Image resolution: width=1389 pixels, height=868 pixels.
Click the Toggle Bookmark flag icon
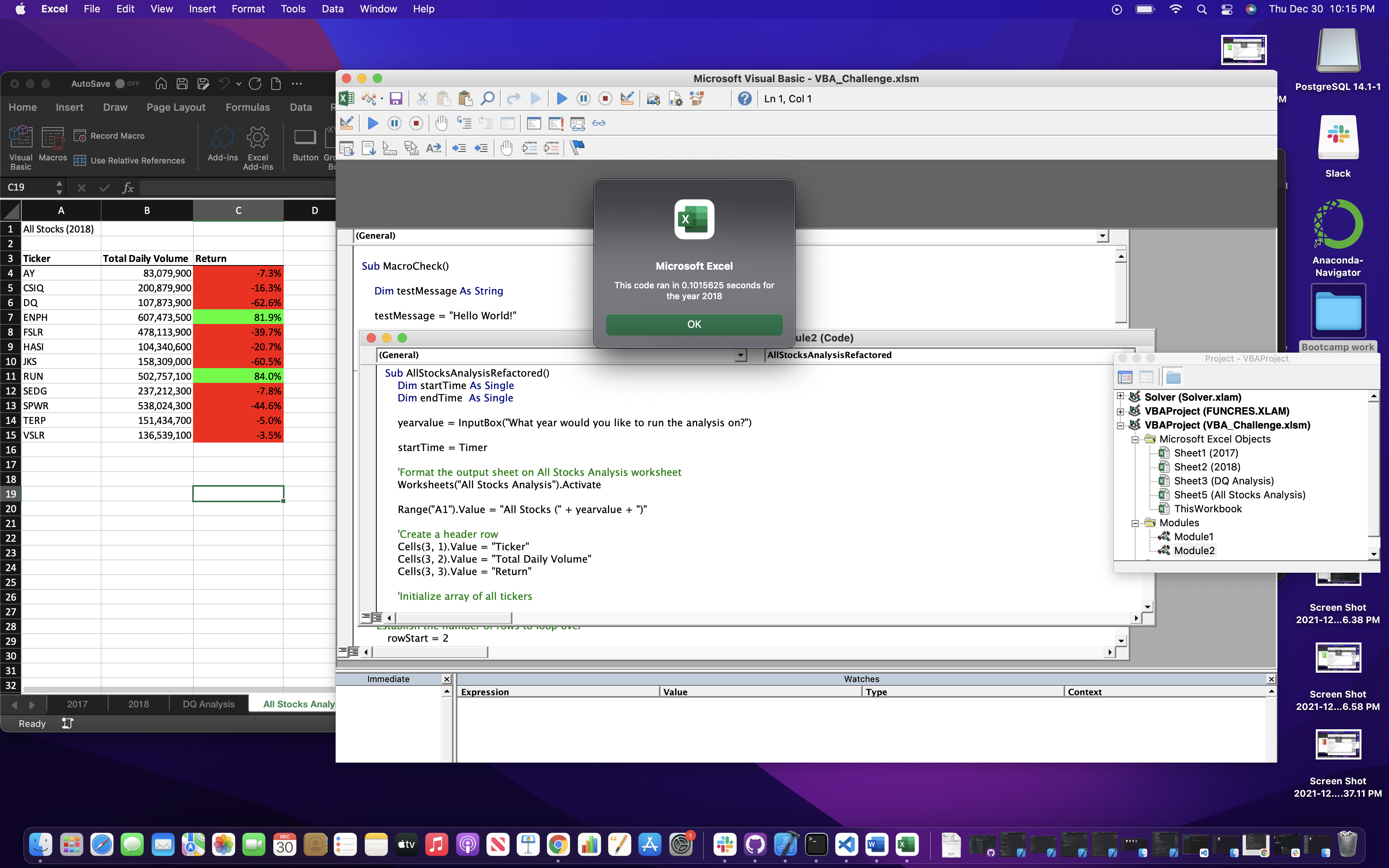pos(577,148)
